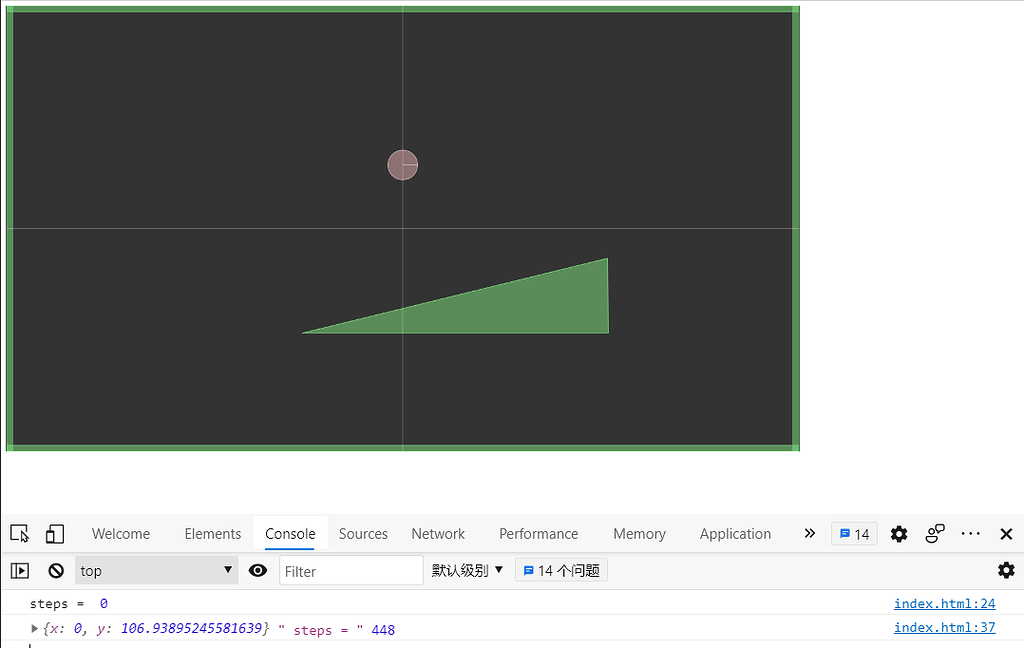
Task: Open the customize DevTools three-dot menu
Action: click(970, 534)
